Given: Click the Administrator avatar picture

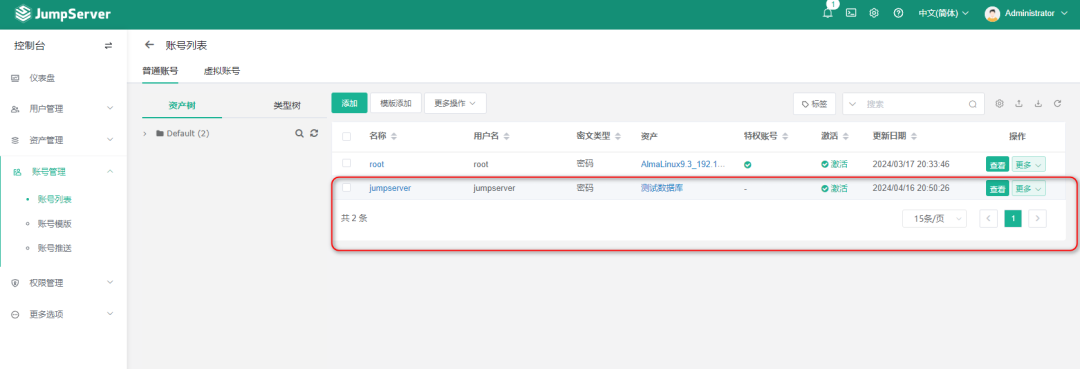Looking at the screenshot, I should [x=992, y=14].
